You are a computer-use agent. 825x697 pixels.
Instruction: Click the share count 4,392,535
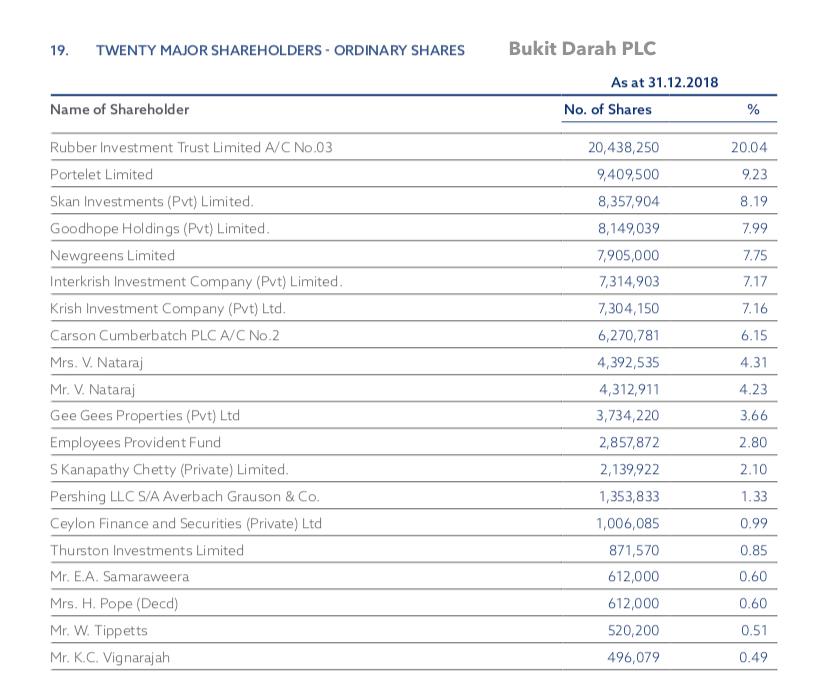tap(628, 363)
